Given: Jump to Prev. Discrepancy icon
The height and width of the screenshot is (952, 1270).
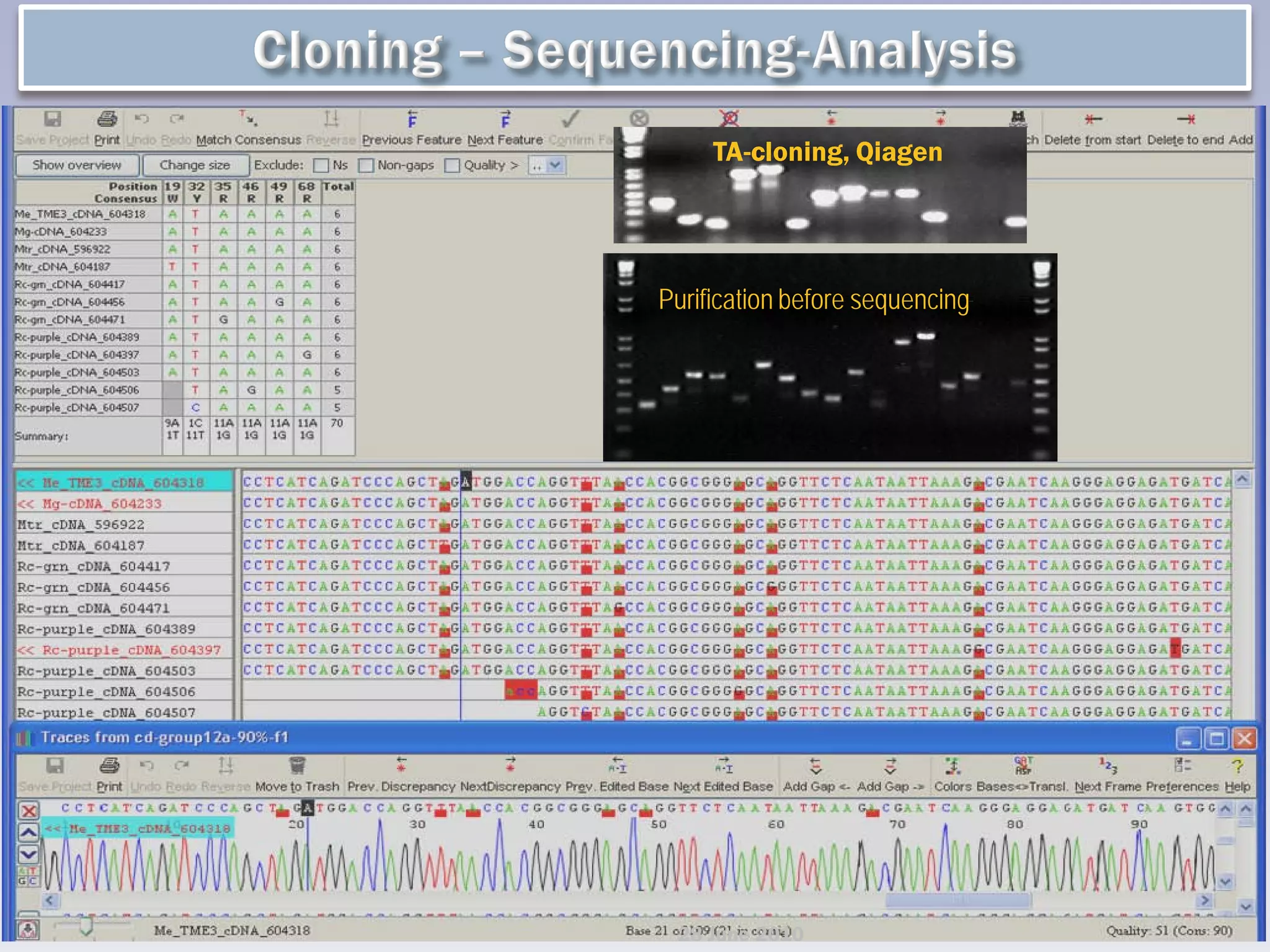Looking at the screenshot, I should coord(401,764).
